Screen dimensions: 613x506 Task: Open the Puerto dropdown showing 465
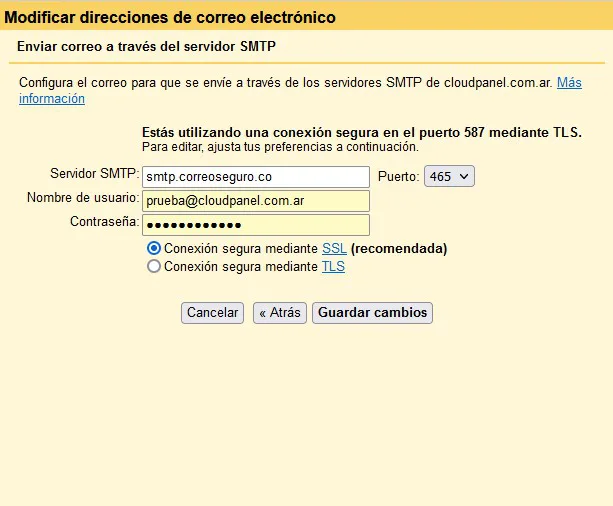coord(449,176)
